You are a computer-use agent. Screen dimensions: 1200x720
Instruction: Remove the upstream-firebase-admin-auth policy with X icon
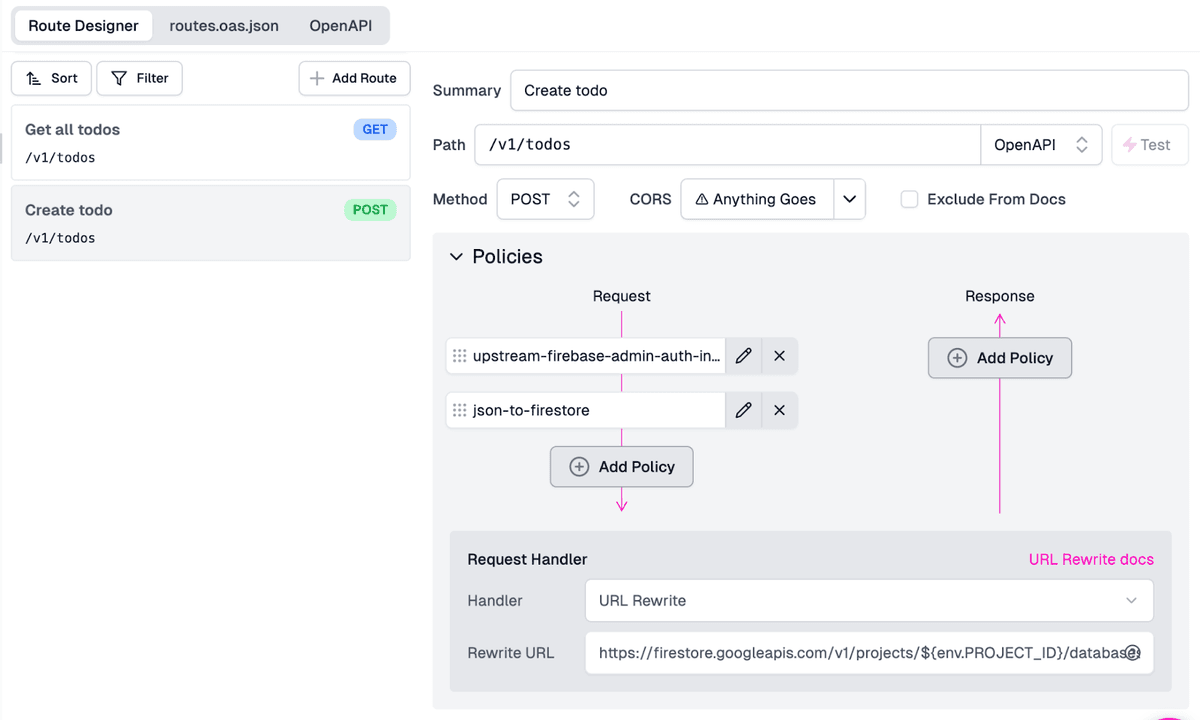[x=779, y=356]
